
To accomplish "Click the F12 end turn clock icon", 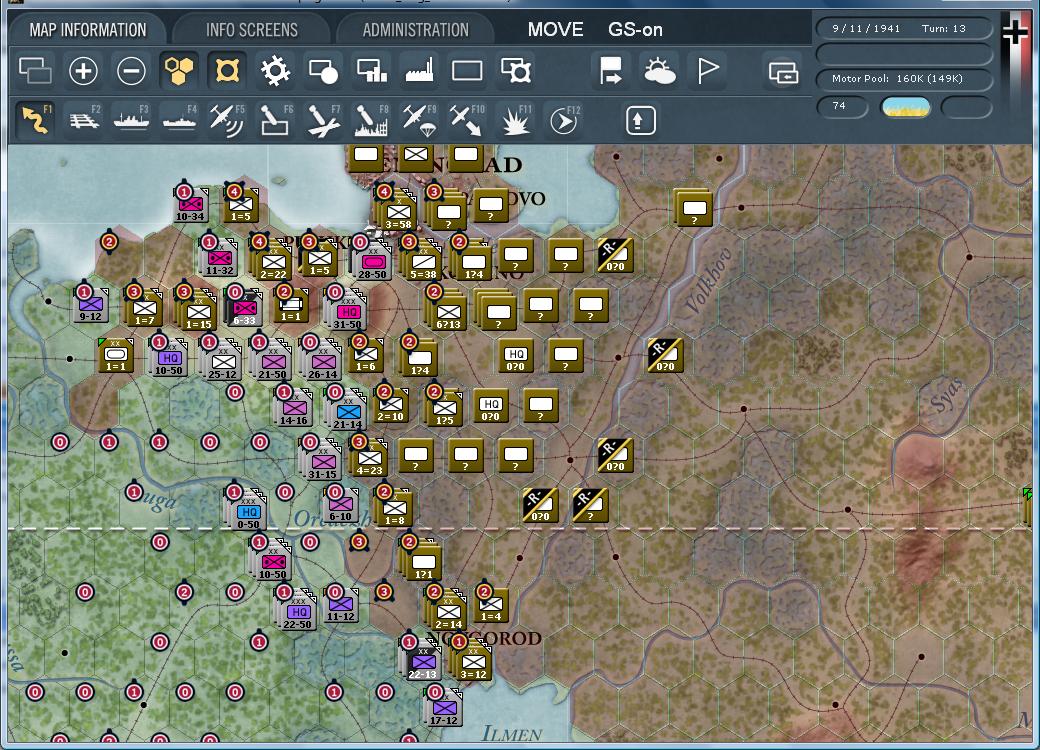I will (x=560, y=119).
